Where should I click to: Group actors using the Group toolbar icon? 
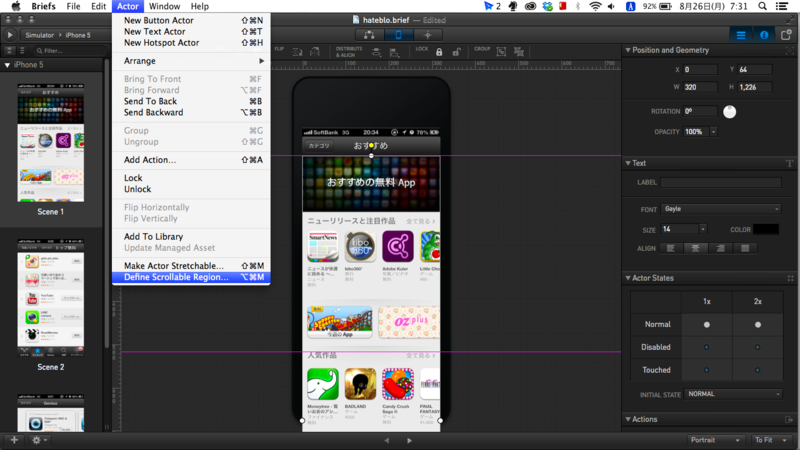point(502,52)
